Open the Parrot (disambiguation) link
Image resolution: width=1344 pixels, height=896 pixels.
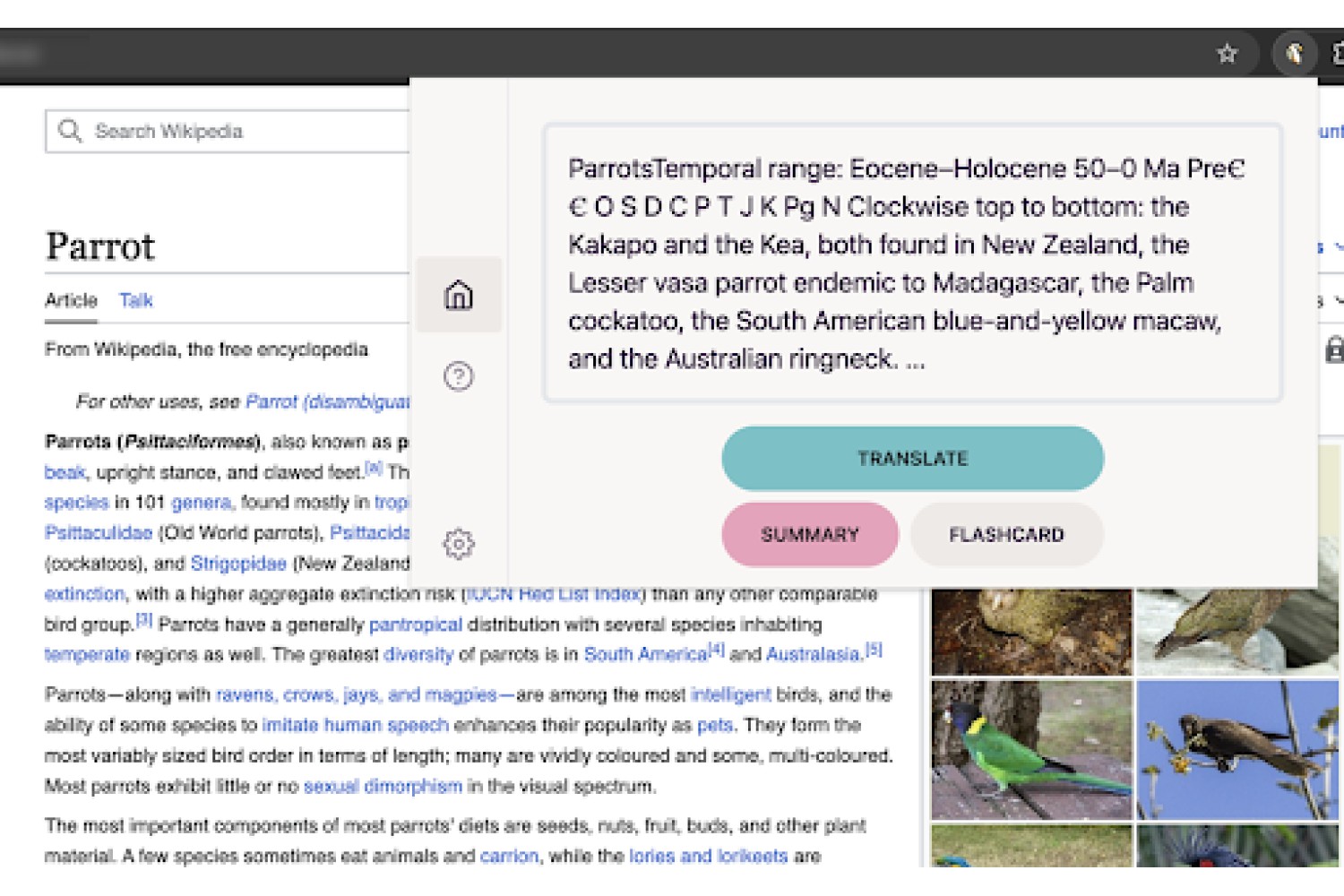pos(328,401)
